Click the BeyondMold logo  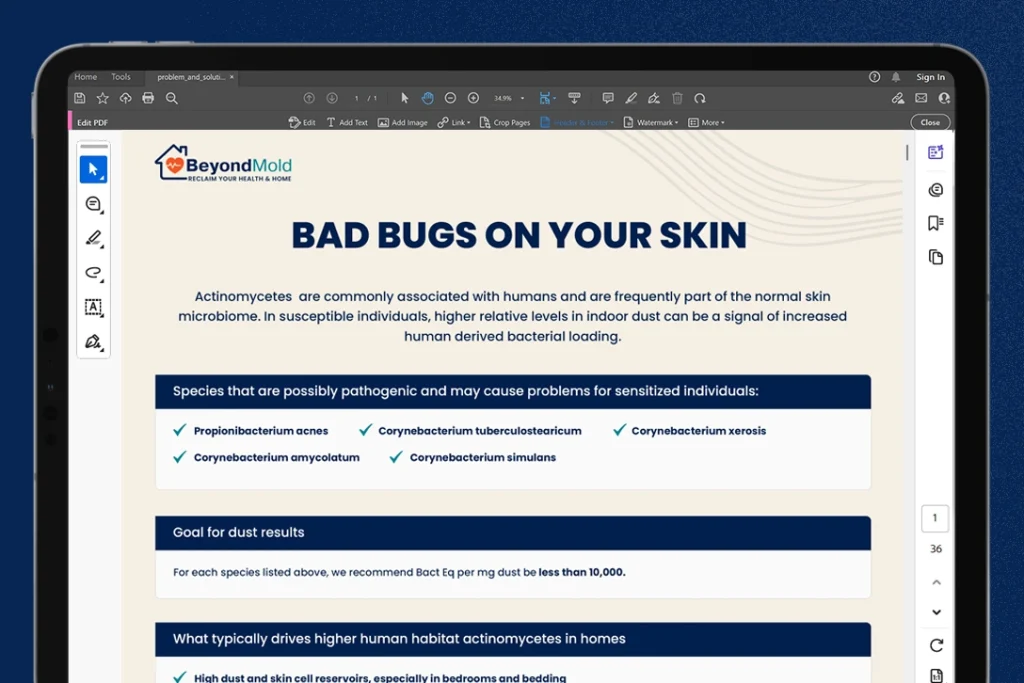pos(223,163)
